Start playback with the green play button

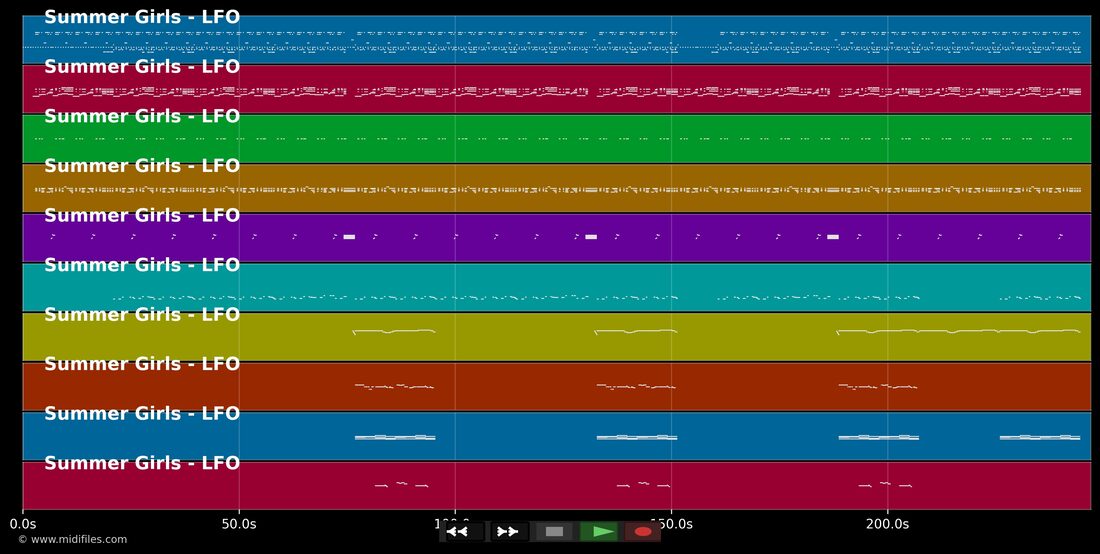coord(599,532)
